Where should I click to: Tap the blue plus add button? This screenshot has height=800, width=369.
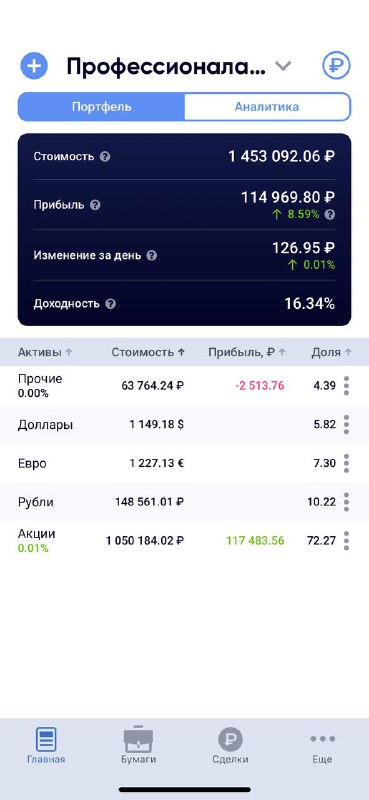(x=34, y=66)
